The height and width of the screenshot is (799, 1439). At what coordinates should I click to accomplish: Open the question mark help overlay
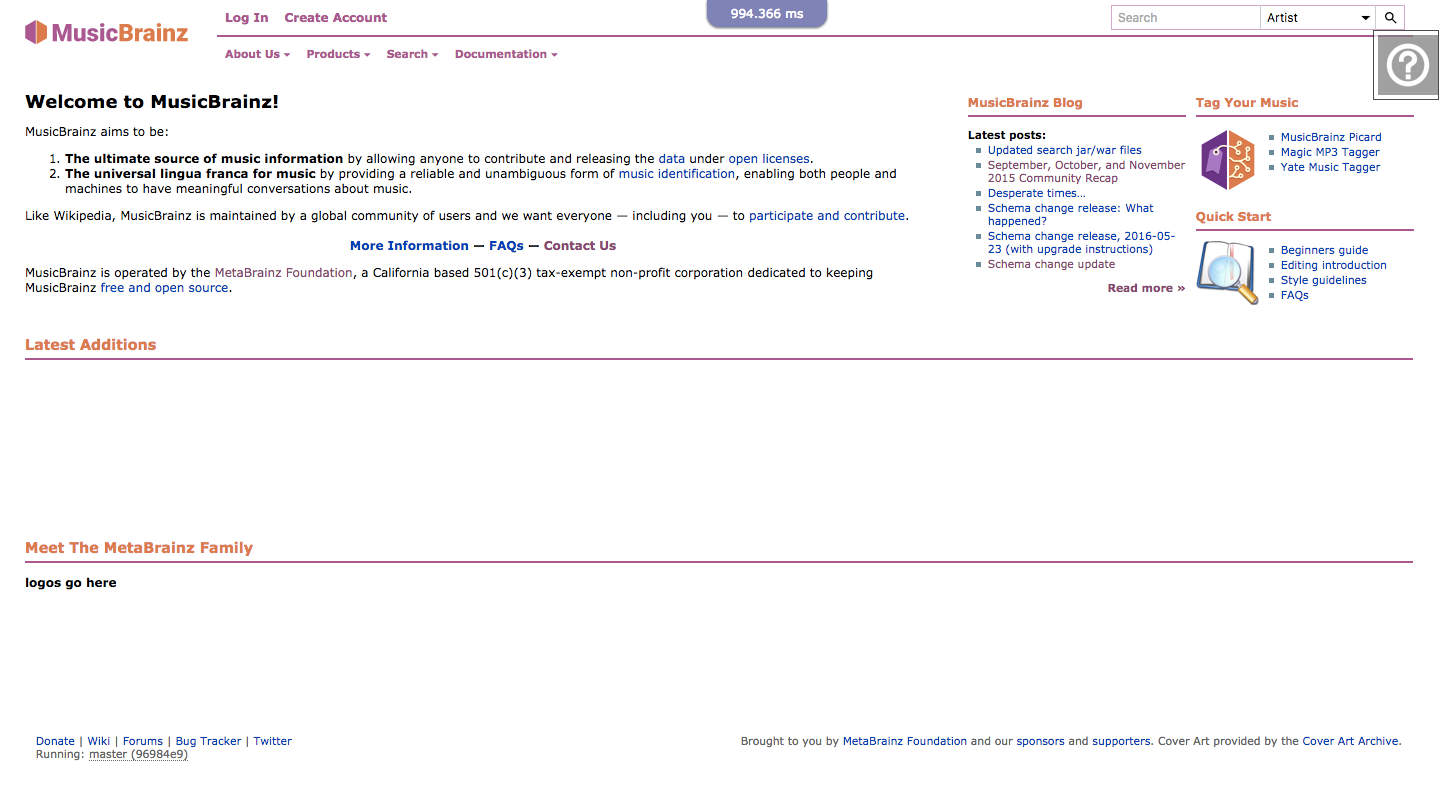pos(1407,65)
